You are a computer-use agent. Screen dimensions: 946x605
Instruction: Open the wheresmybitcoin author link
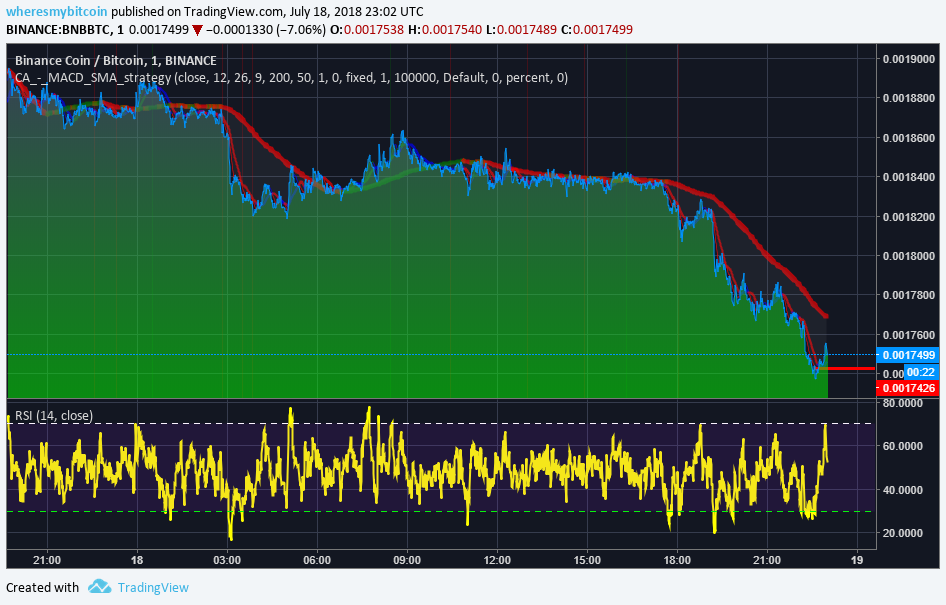coord(57,11)
